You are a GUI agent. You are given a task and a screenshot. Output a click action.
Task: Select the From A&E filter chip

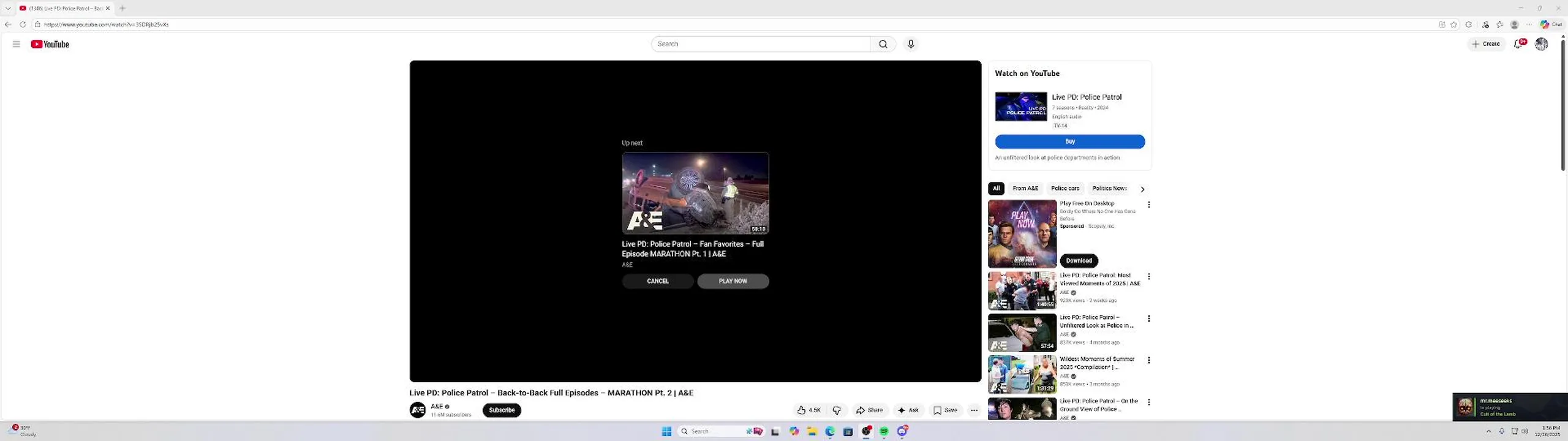pyautogui.click(x=1025, y=189)
